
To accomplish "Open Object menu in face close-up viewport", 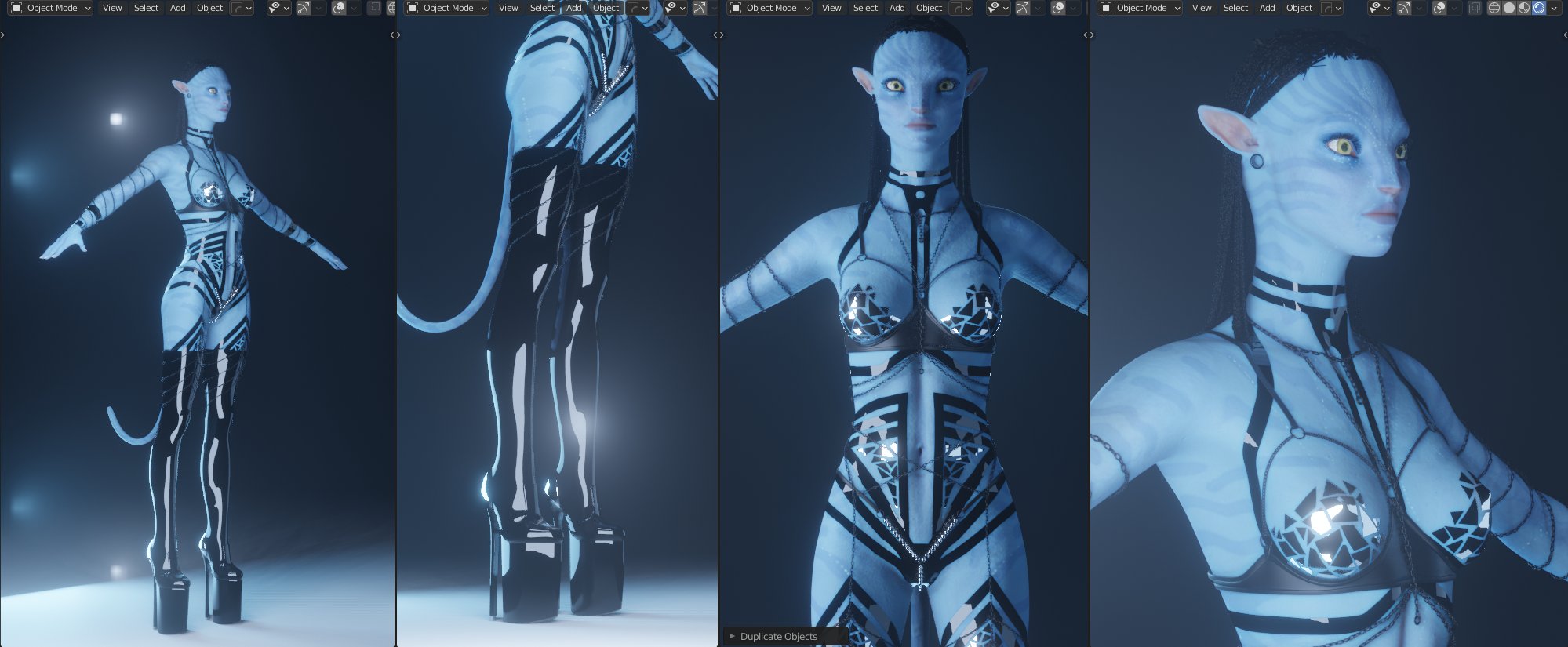I will 1300,8.
